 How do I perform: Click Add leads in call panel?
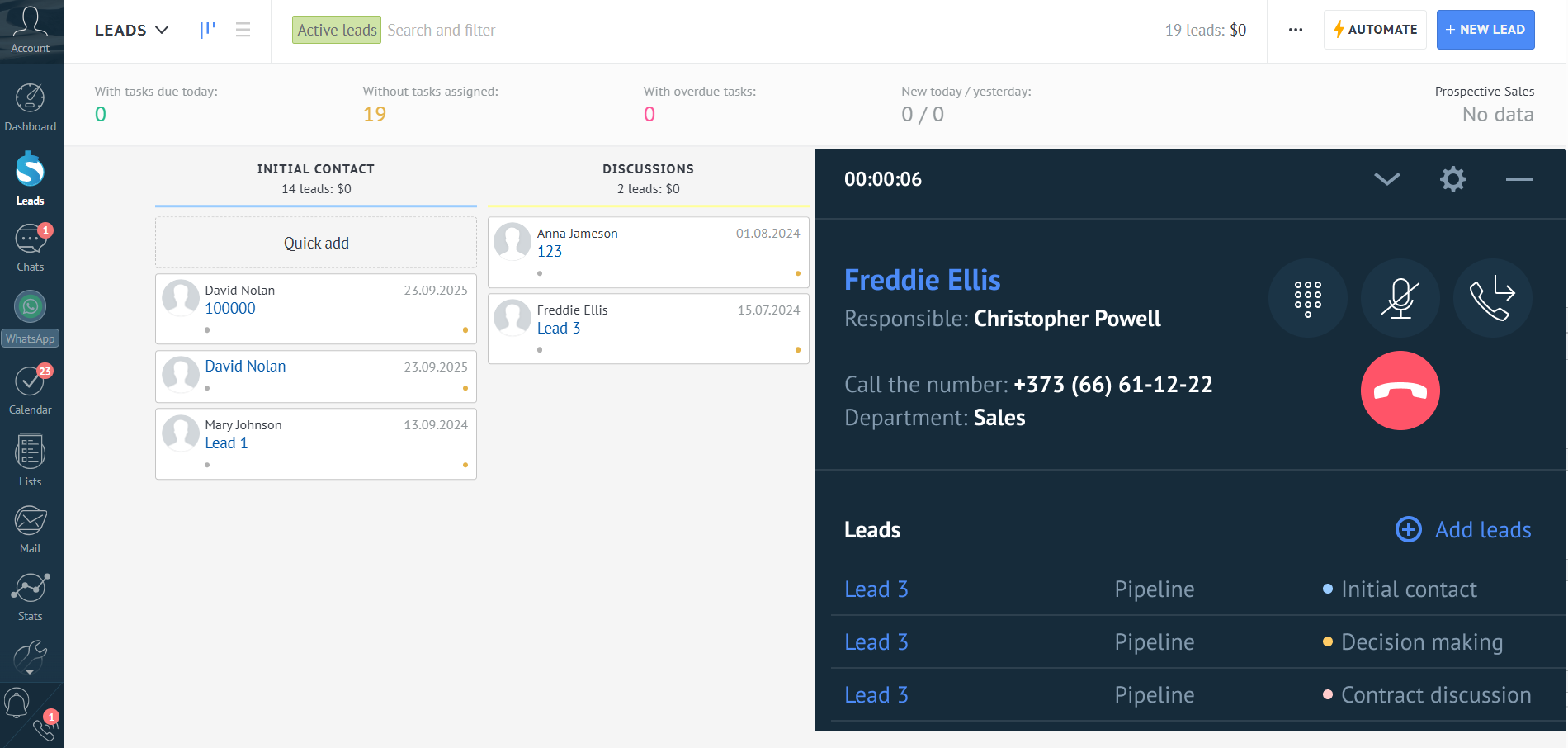pyautogui.click(x=1463, y=529)
